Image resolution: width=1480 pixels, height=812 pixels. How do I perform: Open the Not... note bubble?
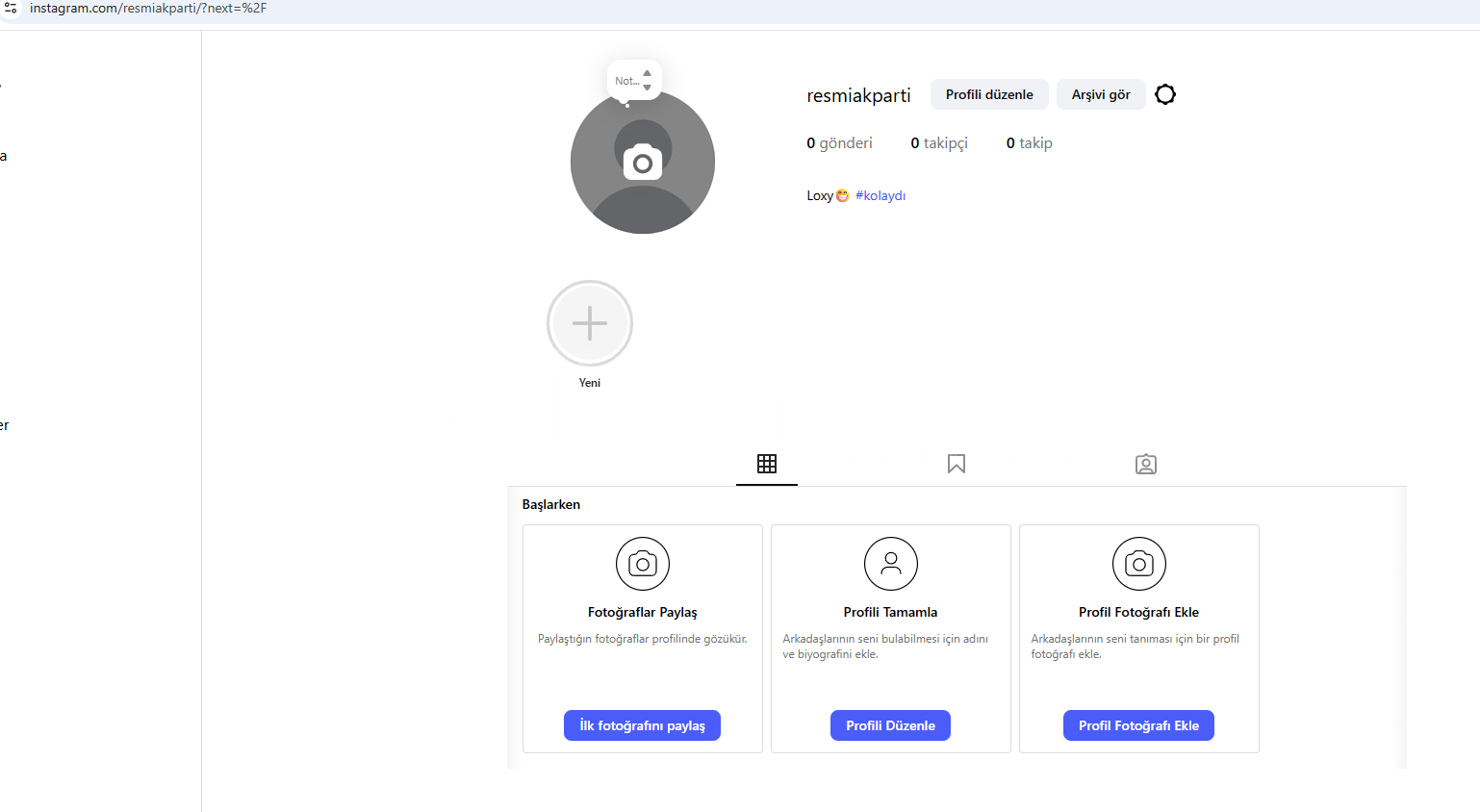pyautogui.click(x=634, y=81)
